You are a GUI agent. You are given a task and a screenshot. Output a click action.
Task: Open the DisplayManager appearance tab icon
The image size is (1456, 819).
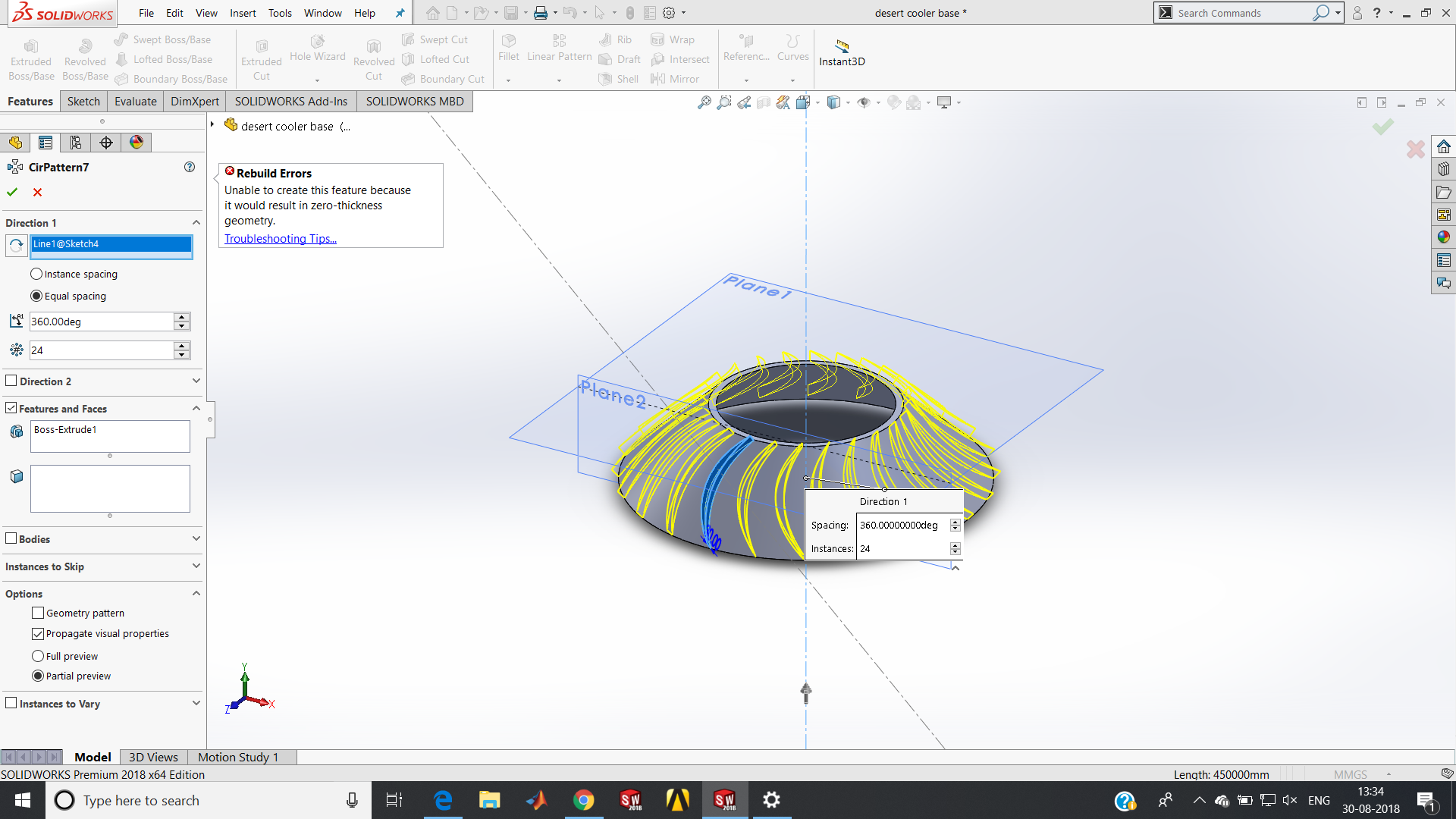click(x=136, y=143)
